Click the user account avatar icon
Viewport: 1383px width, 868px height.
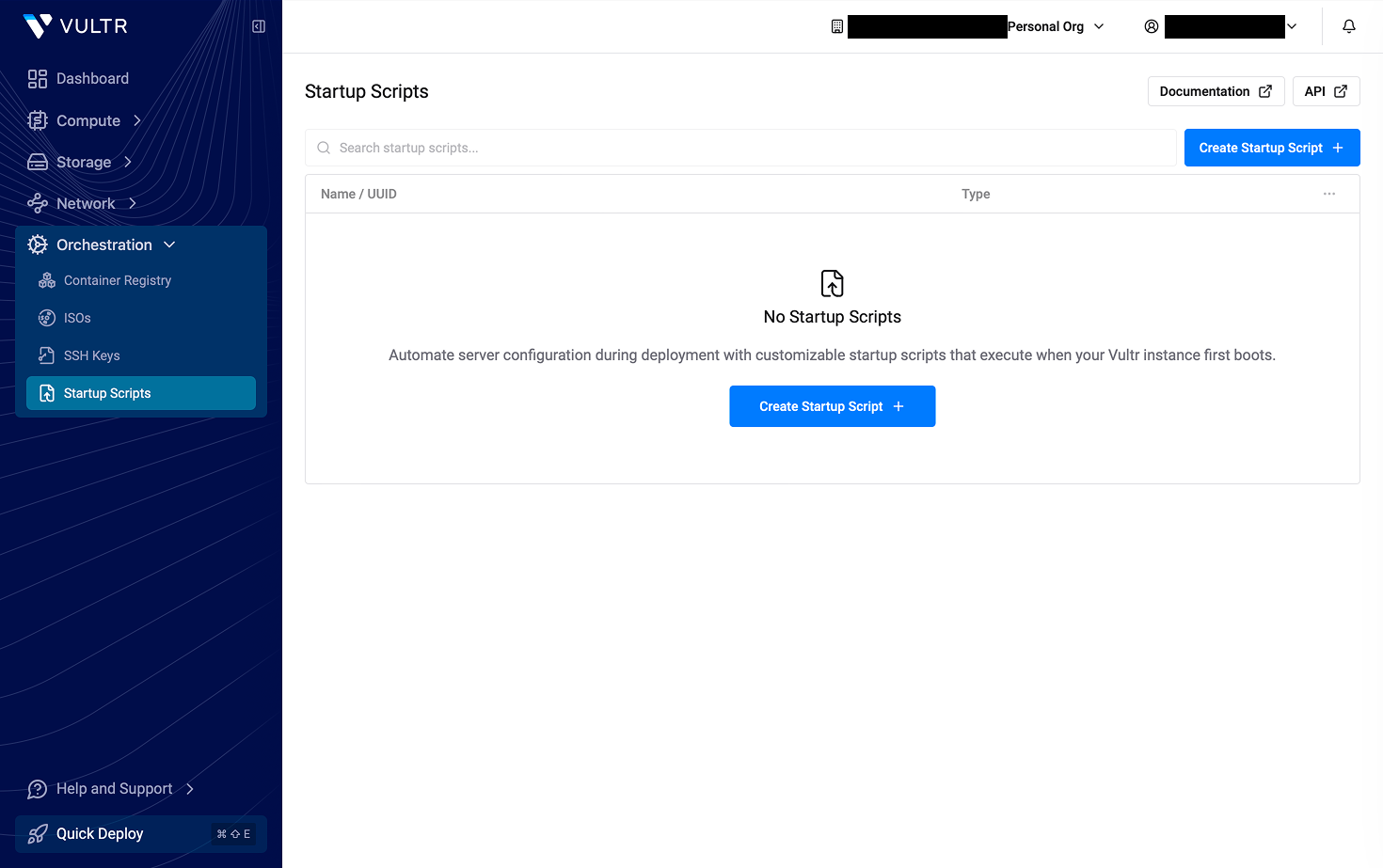click(x=1152, y=26)
